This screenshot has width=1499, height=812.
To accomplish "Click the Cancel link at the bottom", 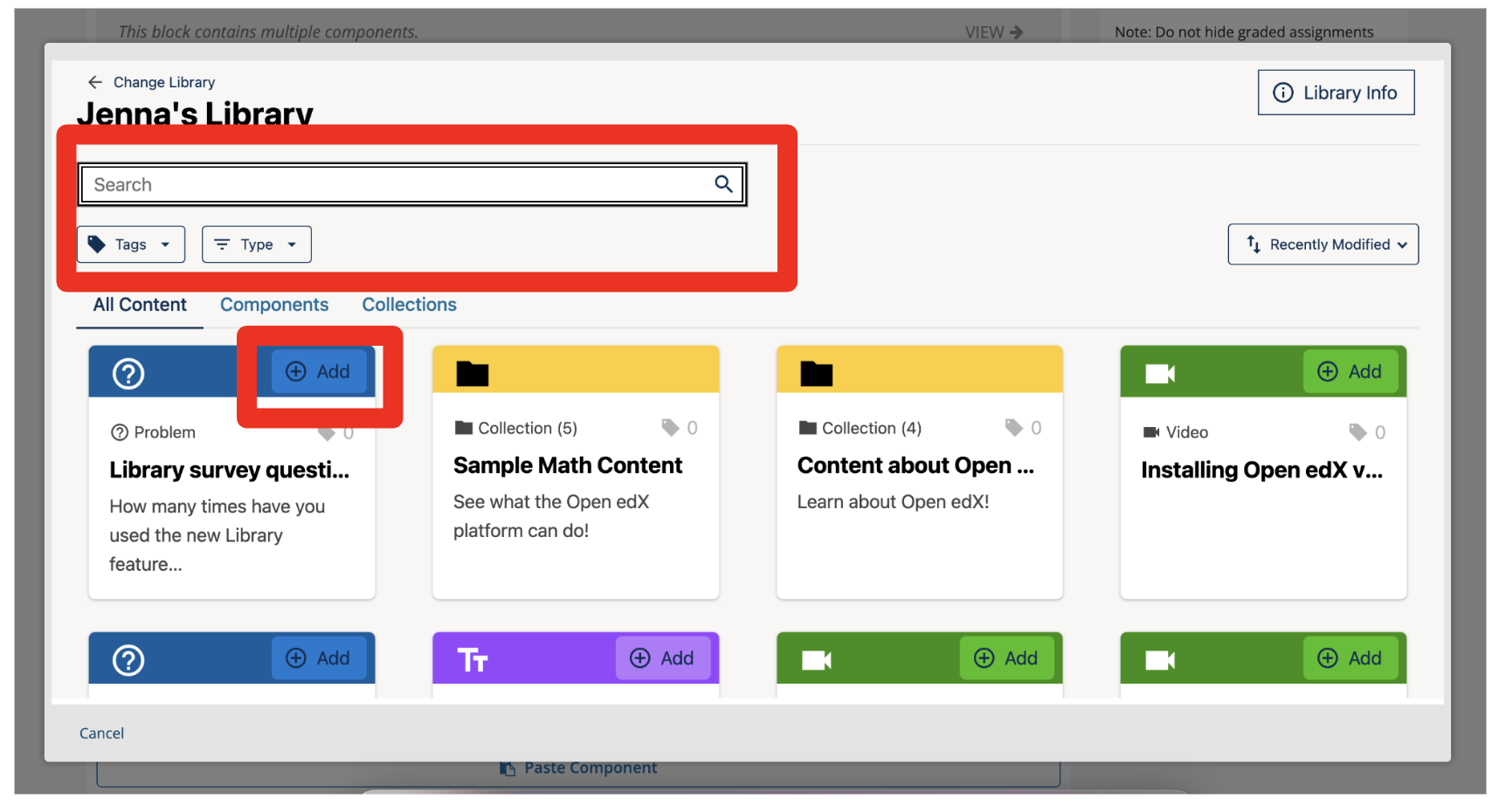I will pyautogui.click(x=101, y=733).
